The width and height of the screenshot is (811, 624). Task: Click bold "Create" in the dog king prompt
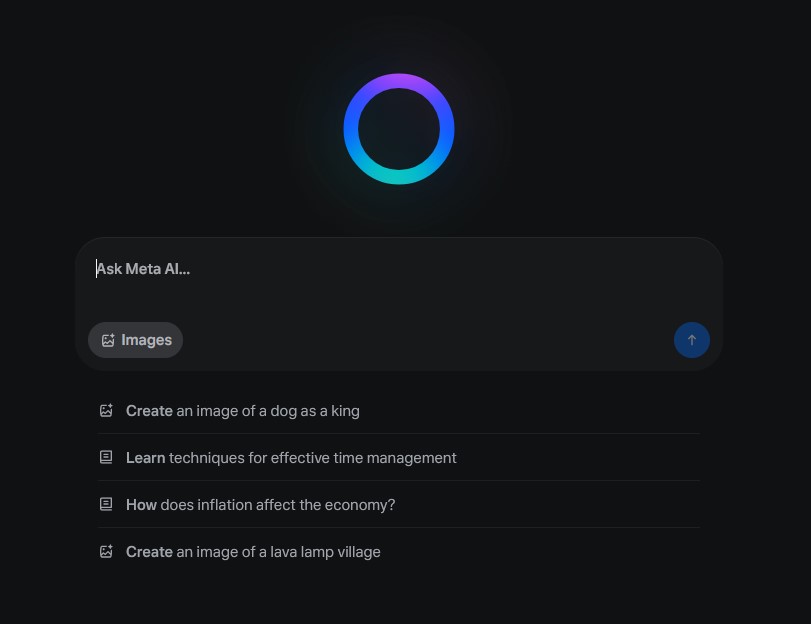149,411
